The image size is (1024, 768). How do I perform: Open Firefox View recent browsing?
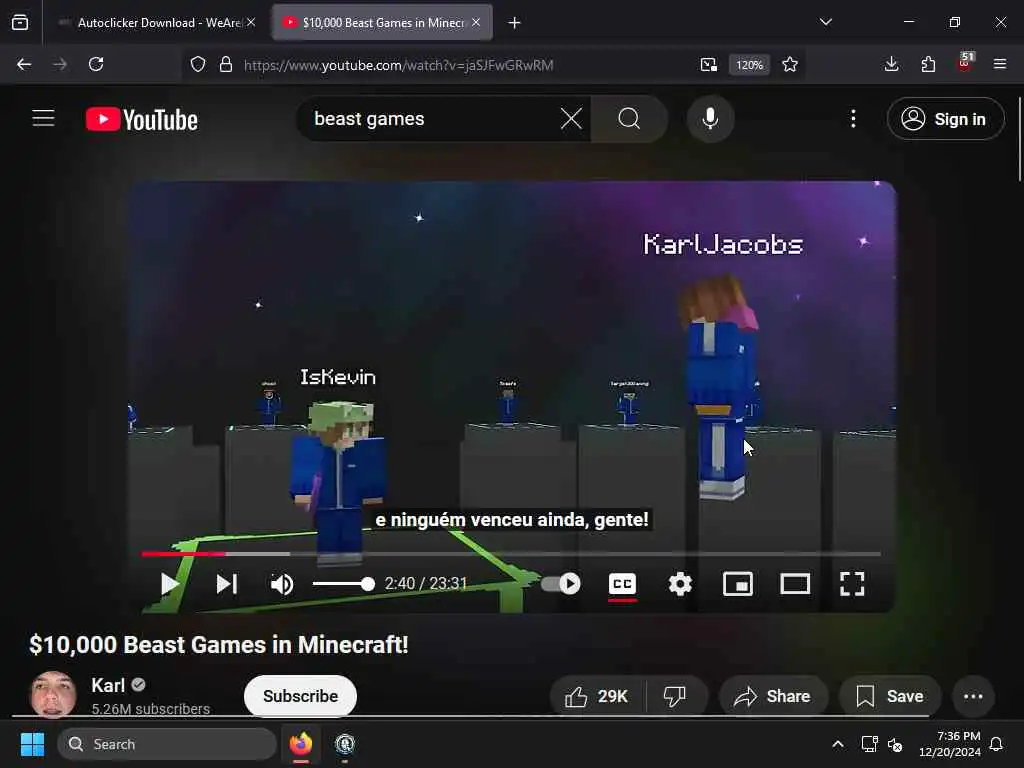tap(20, 23)
